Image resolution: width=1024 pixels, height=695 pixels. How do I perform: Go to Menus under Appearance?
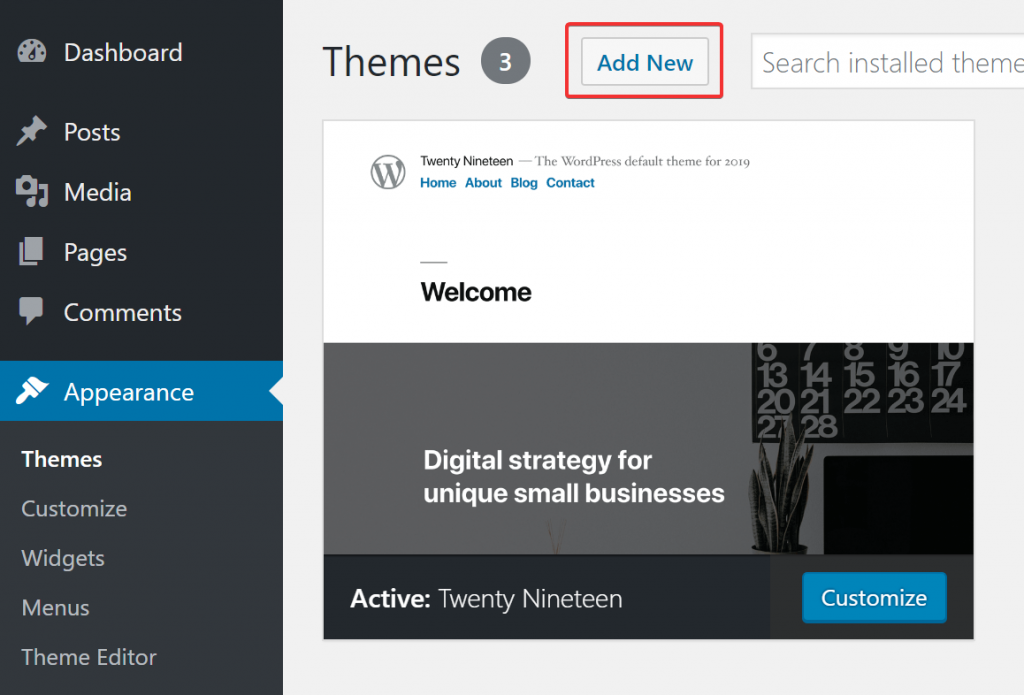(55, 607)
